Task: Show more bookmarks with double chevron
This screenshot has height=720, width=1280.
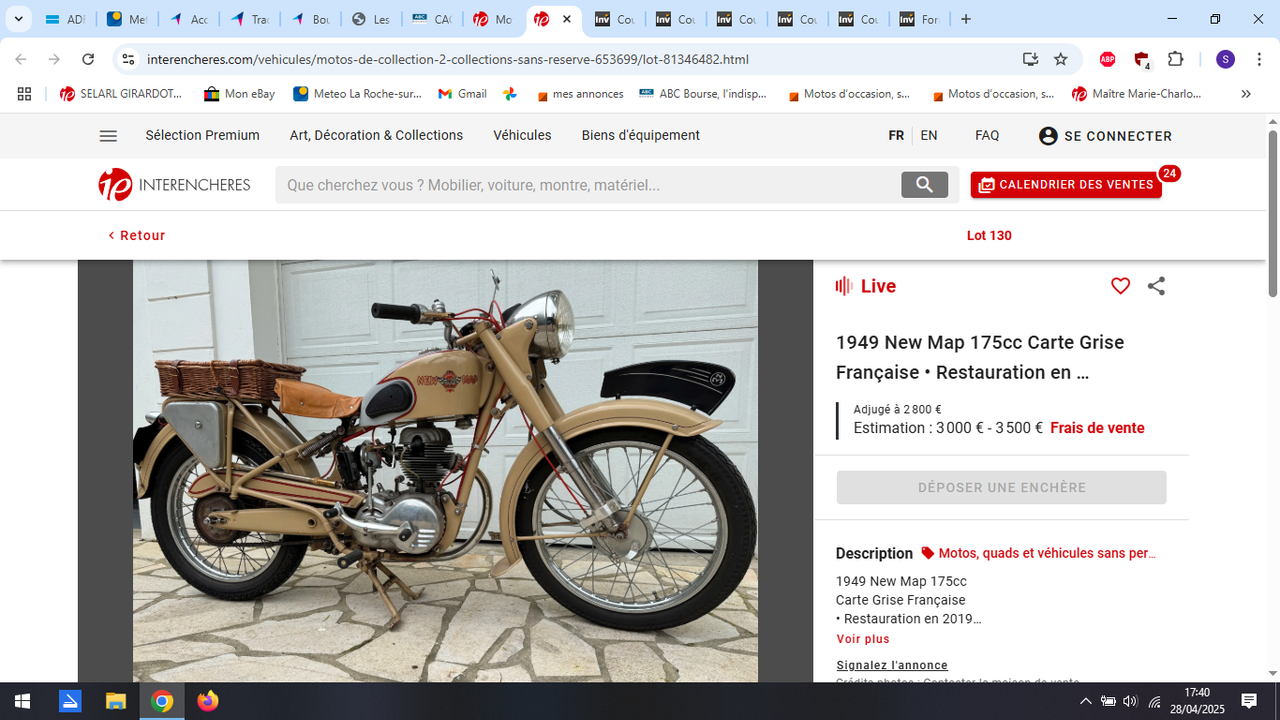Action: (1245, 94)
